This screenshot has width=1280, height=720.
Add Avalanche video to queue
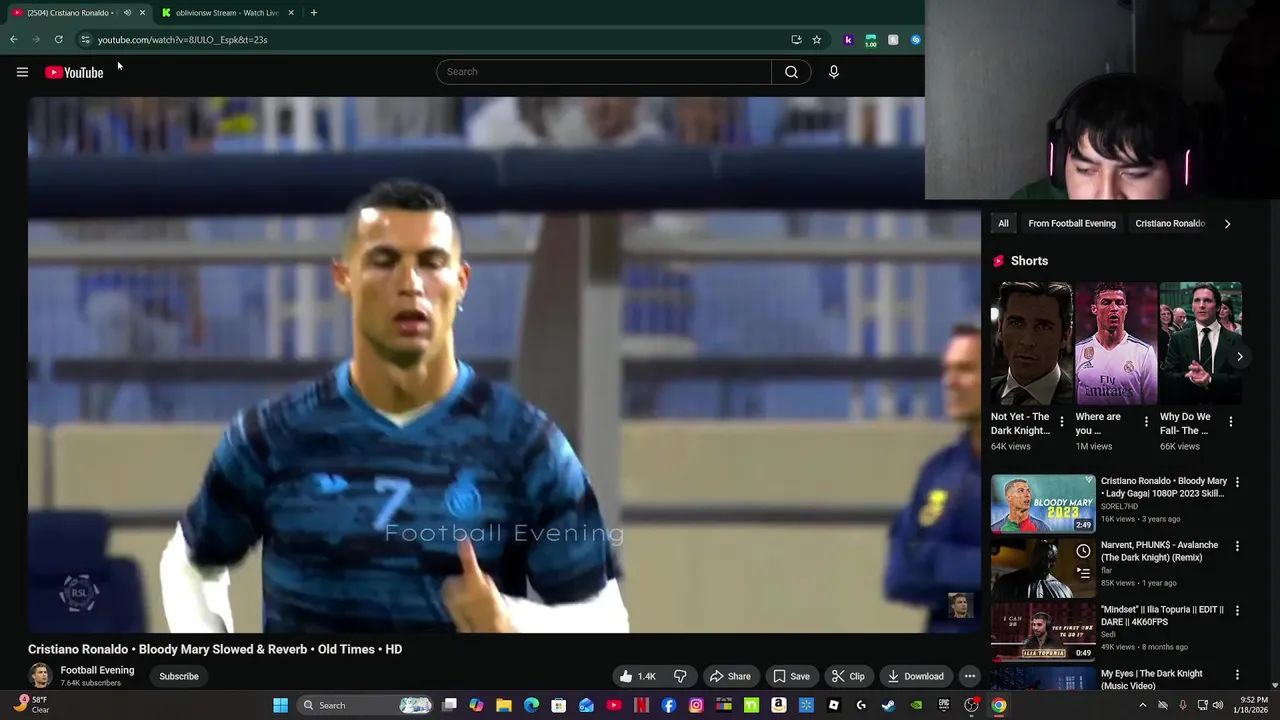(x=1083, y=573)
